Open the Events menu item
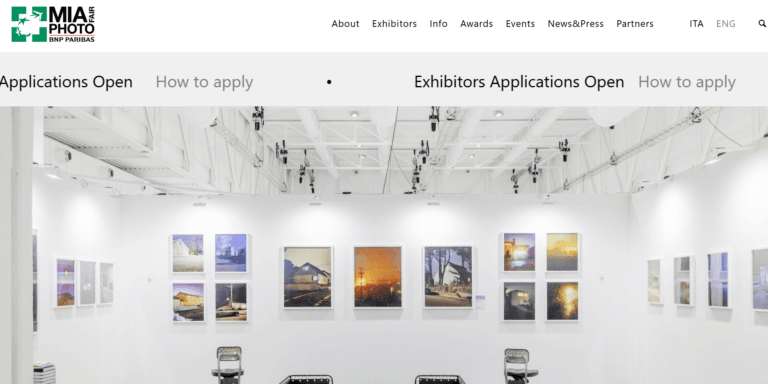The width and height of the screenshot is (768, 384). pos(520,24)
